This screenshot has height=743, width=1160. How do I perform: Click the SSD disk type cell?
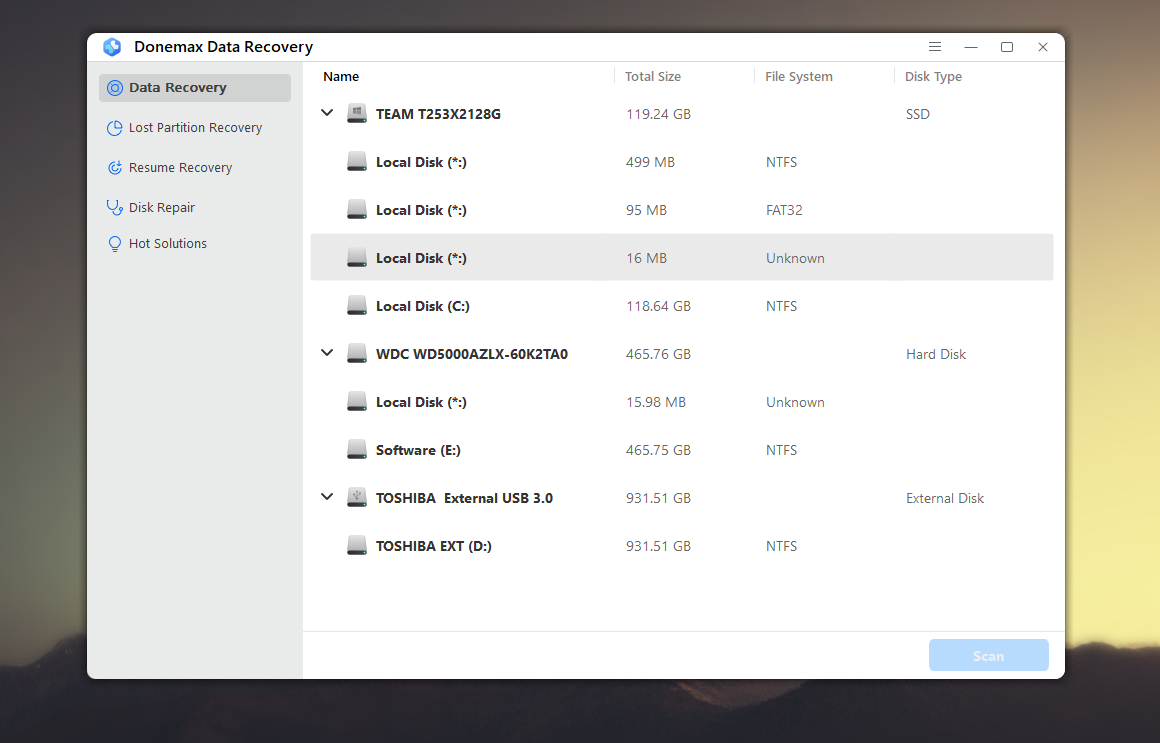[x=917, y=114]
